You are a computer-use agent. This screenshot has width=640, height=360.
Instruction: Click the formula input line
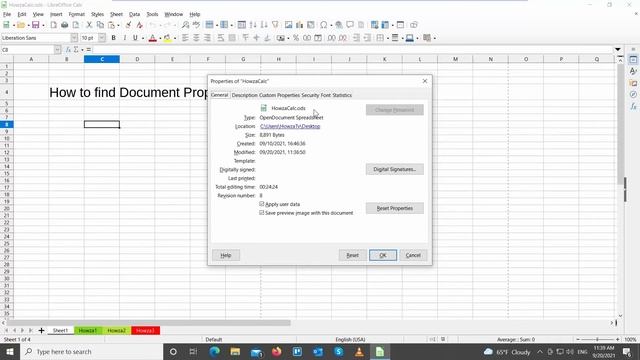tap(353, 49)
